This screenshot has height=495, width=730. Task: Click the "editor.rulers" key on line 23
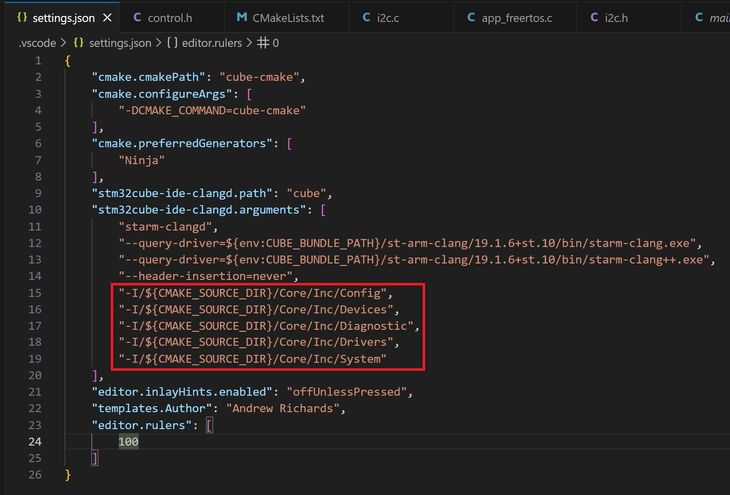(142, 425)
